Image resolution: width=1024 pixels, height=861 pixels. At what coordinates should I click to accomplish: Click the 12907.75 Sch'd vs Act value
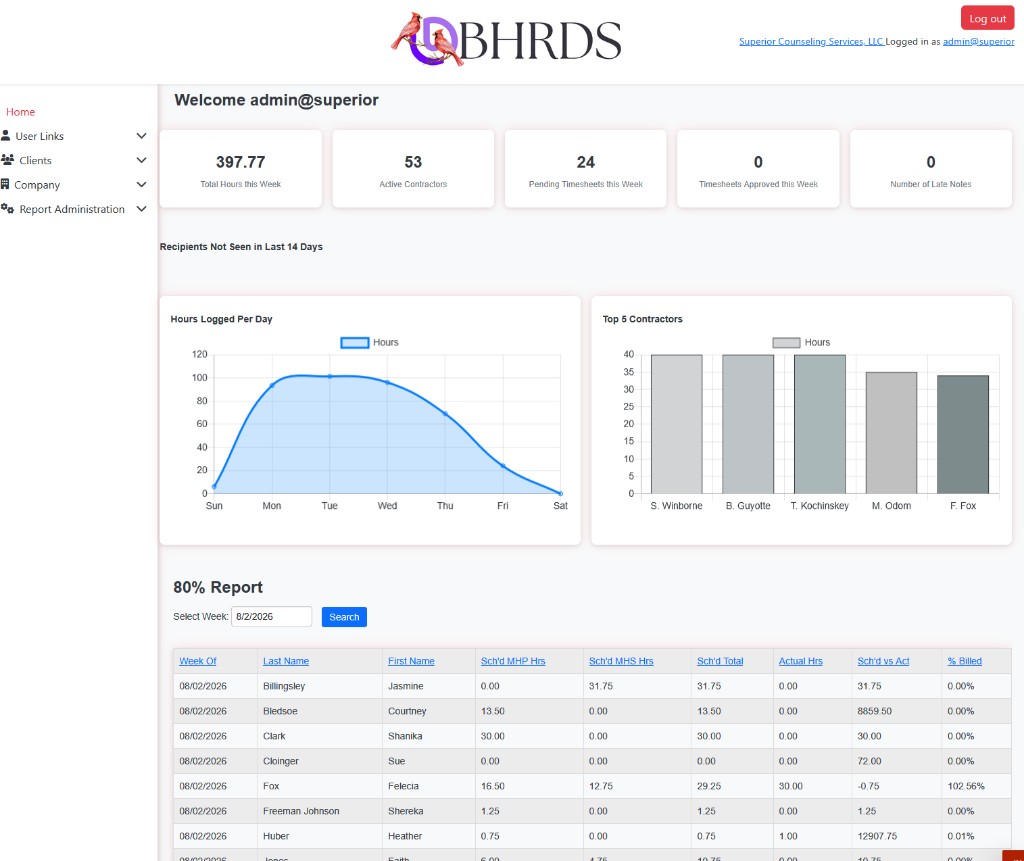tap(876, 836)
